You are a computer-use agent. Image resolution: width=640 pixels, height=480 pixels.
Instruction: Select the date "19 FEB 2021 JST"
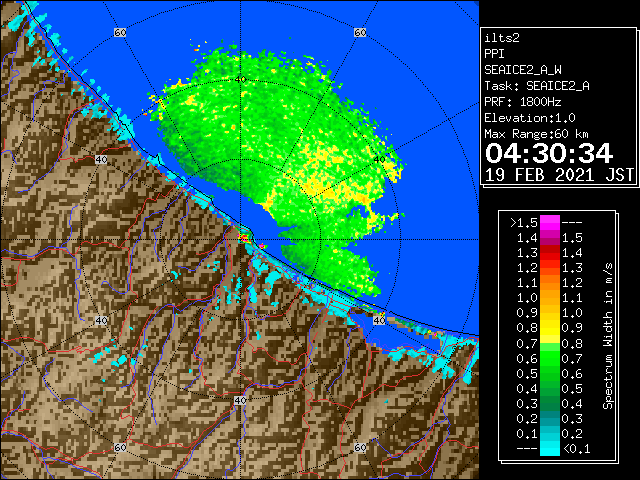coord(559,175)
